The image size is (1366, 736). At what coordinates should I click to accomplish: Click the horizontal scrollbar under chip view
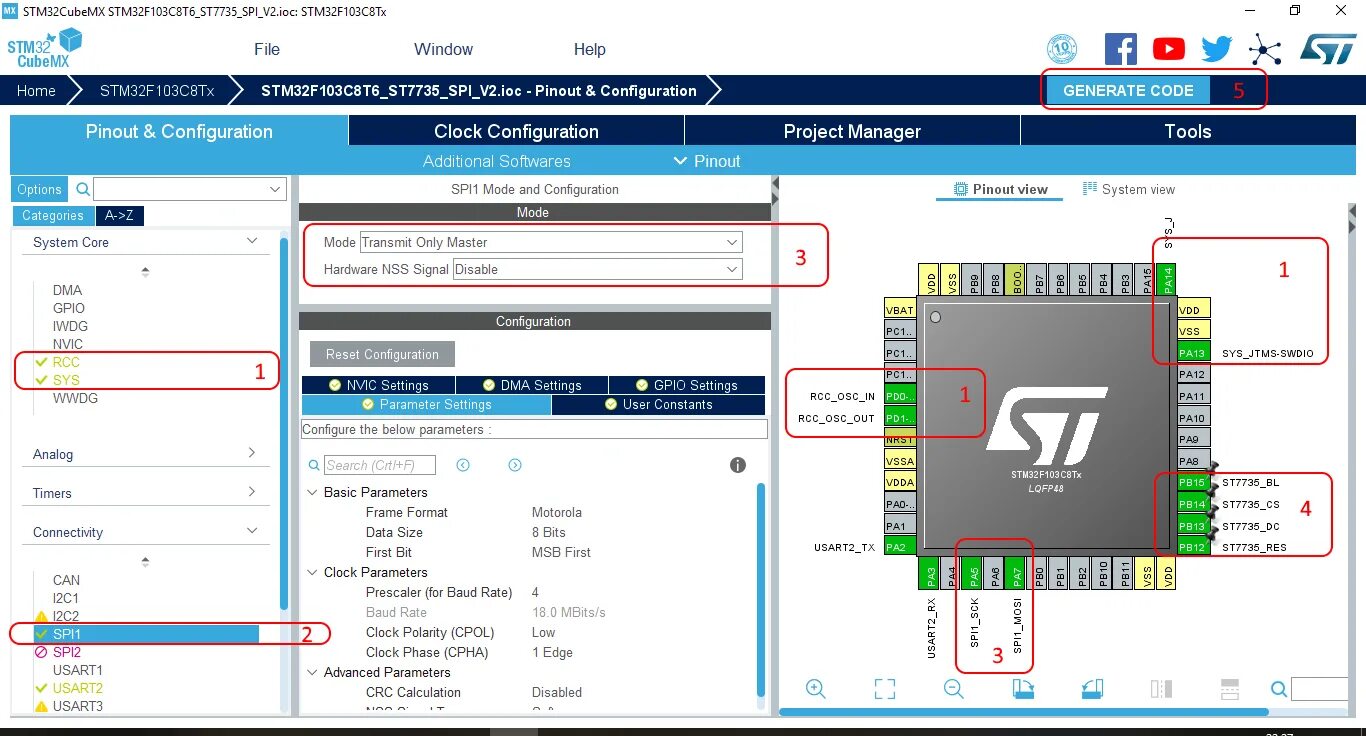click(x=1024, y=712)
